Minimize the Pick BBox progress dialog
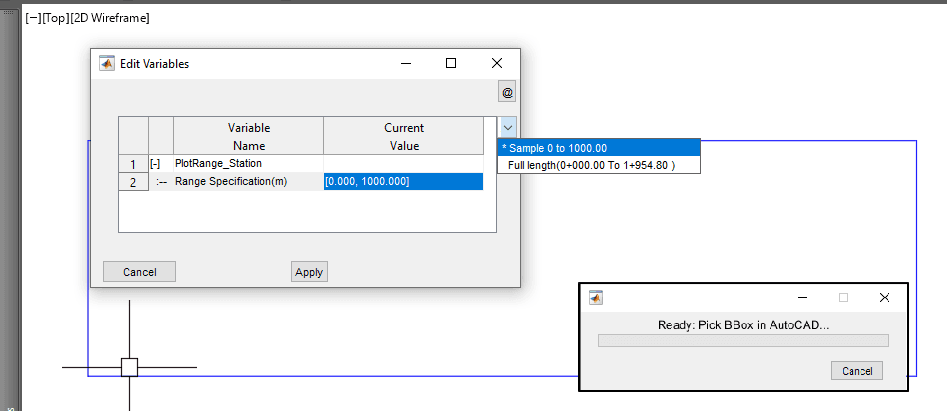Image resolution: width=947 pixels, height=411 pixels. [x=803, y=298]
